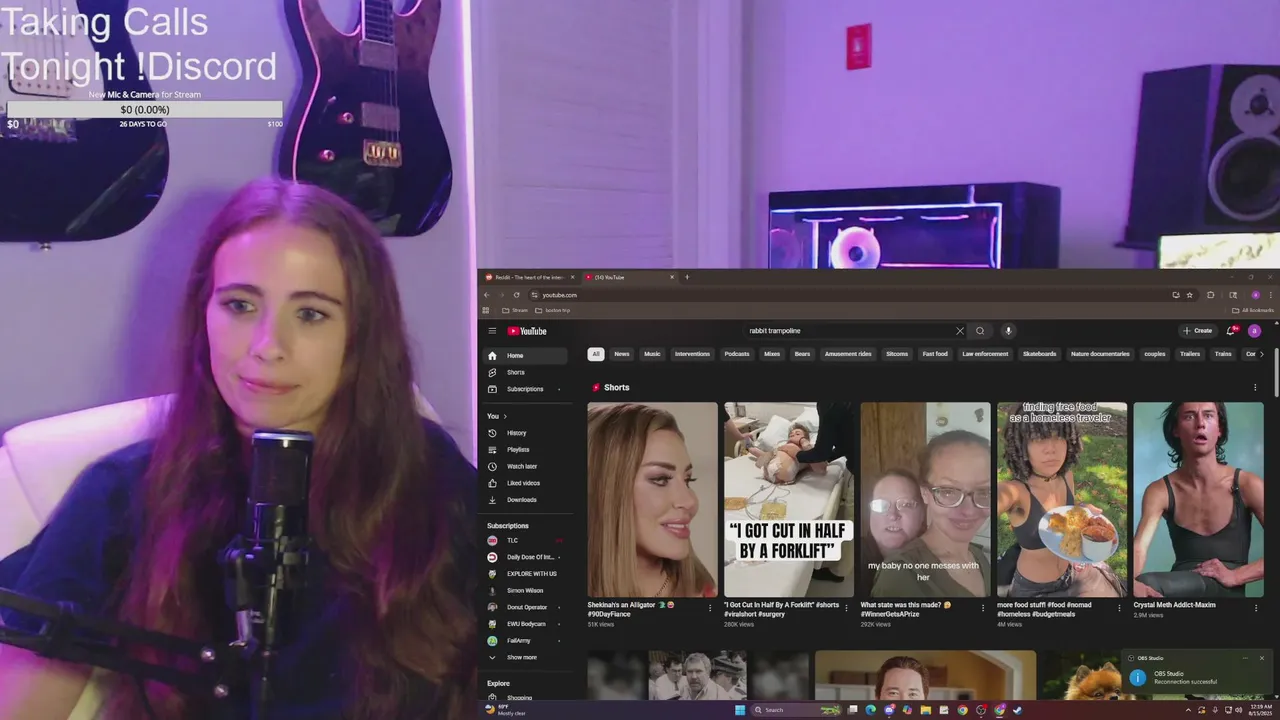Open Microsoft Edge from the taskbar
1280x720 pixels.
tap(871, 710)
